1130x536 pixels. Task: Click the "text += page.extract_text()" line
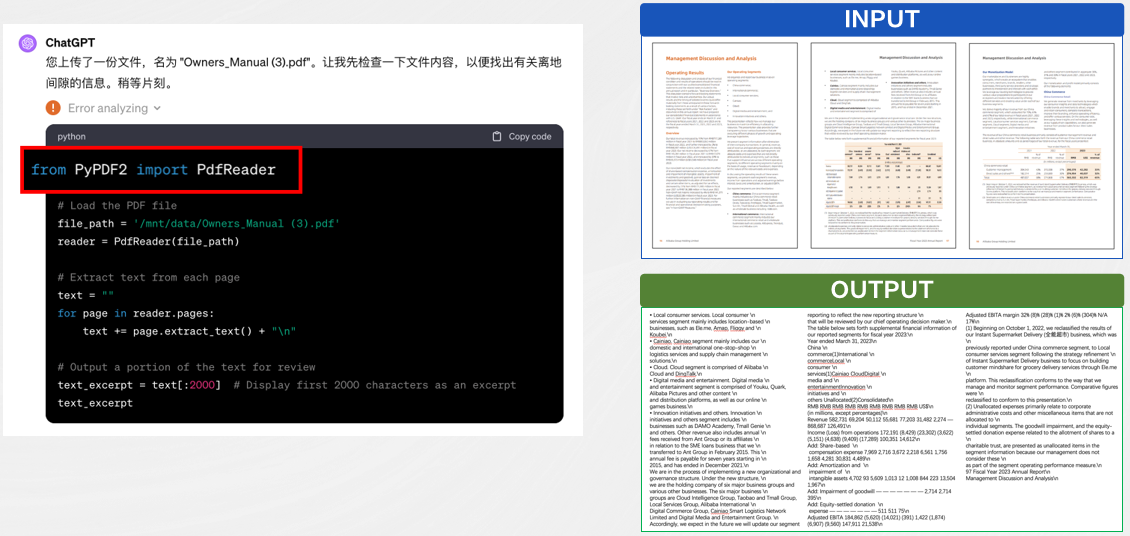coord(189,331)
